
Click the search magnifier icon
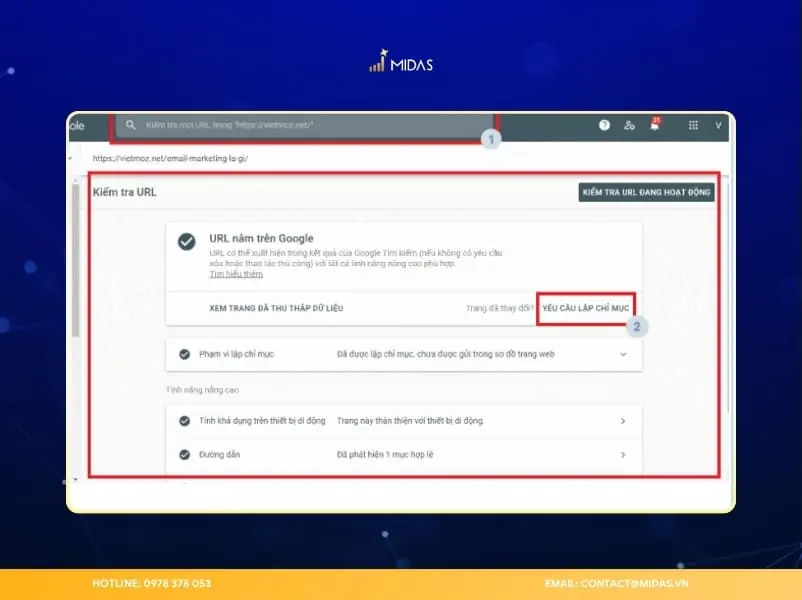(x=130, y=125)
